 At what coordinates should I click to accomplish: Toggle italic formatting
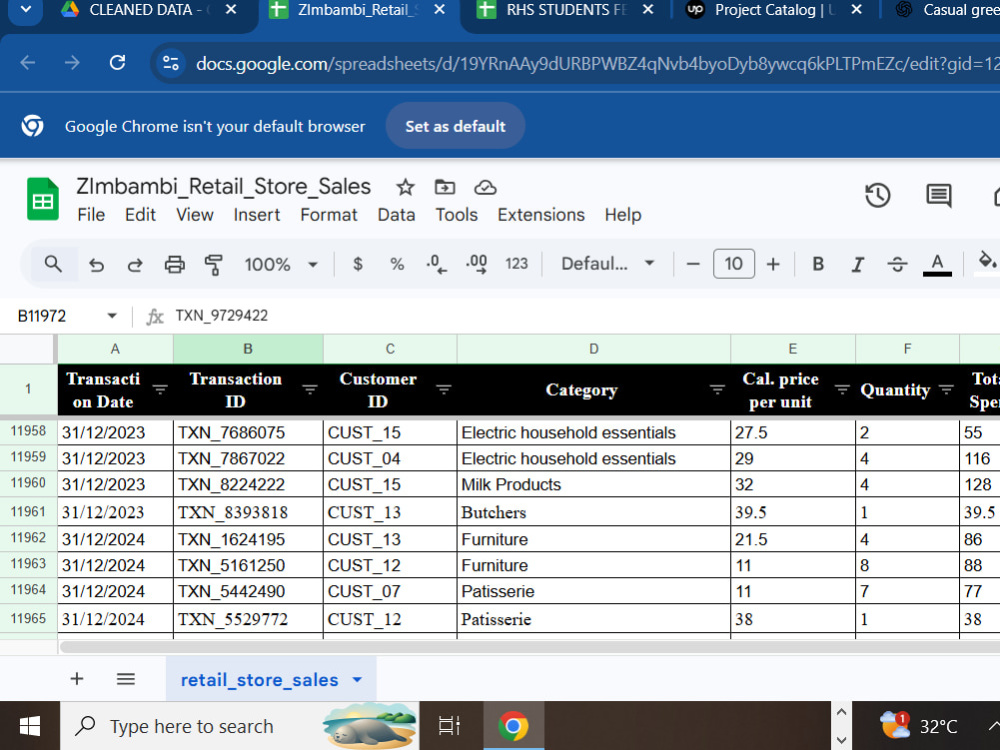(x=858, y=264)
